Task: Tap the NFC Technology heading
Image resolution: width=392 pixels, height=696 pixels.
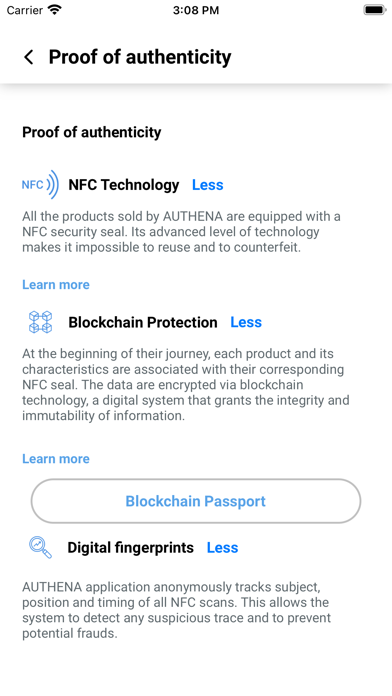Action: coord(124,185)
